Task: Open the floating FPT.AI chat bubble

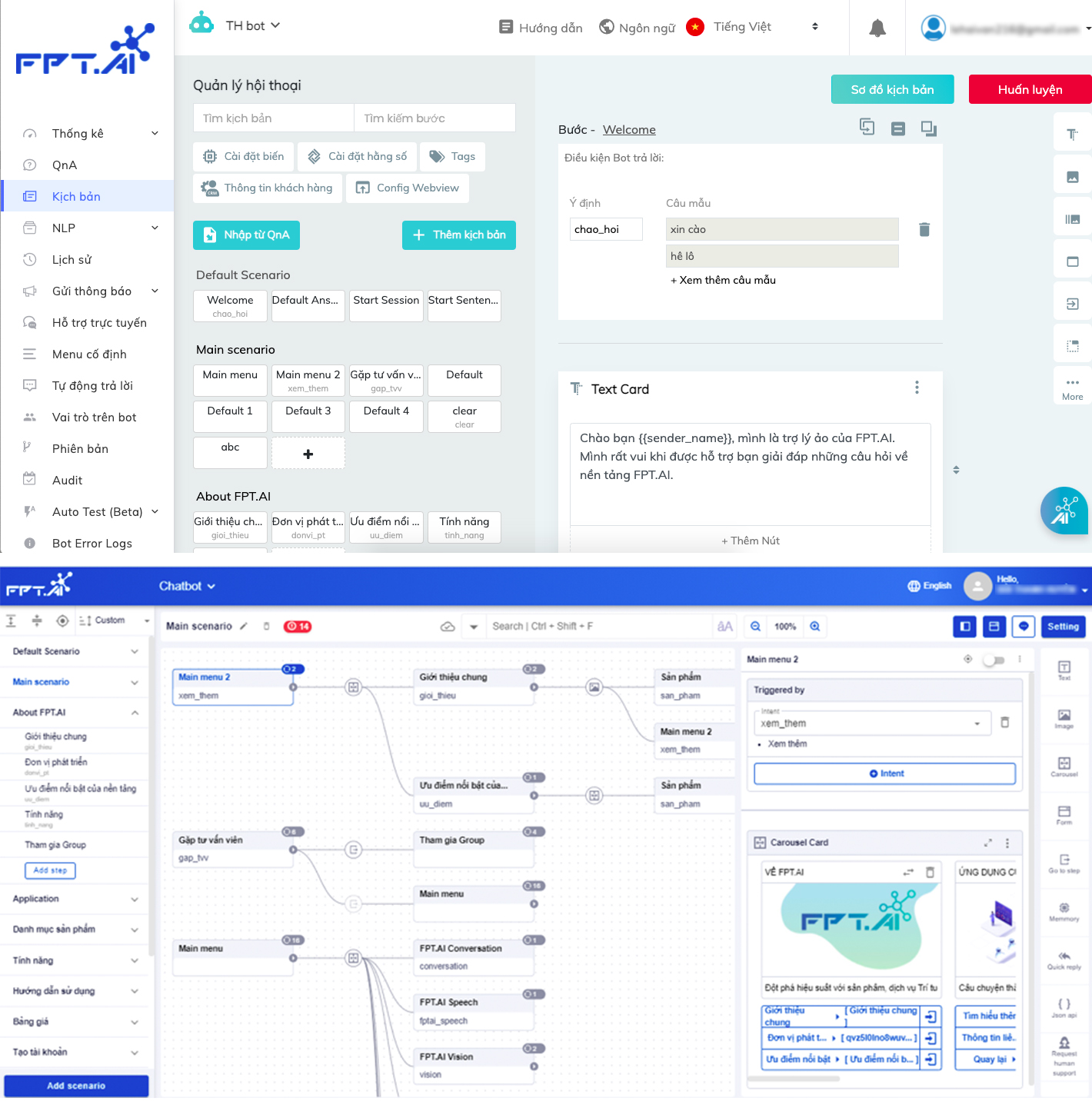Action: (1064, 511)
